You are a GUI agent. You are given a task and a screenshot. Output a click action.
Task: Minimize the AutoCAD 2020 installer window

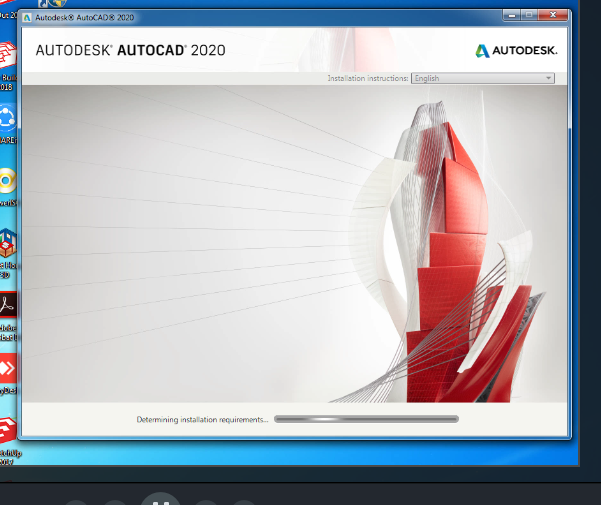pos(512,15)
